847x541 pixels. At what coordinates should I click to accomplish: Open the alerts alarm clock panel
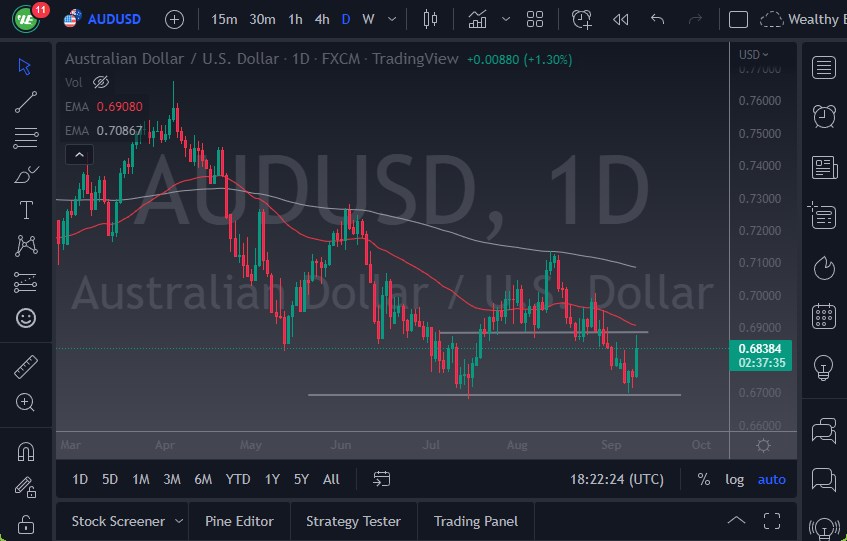pyautogui.click(x=824, y=116)
